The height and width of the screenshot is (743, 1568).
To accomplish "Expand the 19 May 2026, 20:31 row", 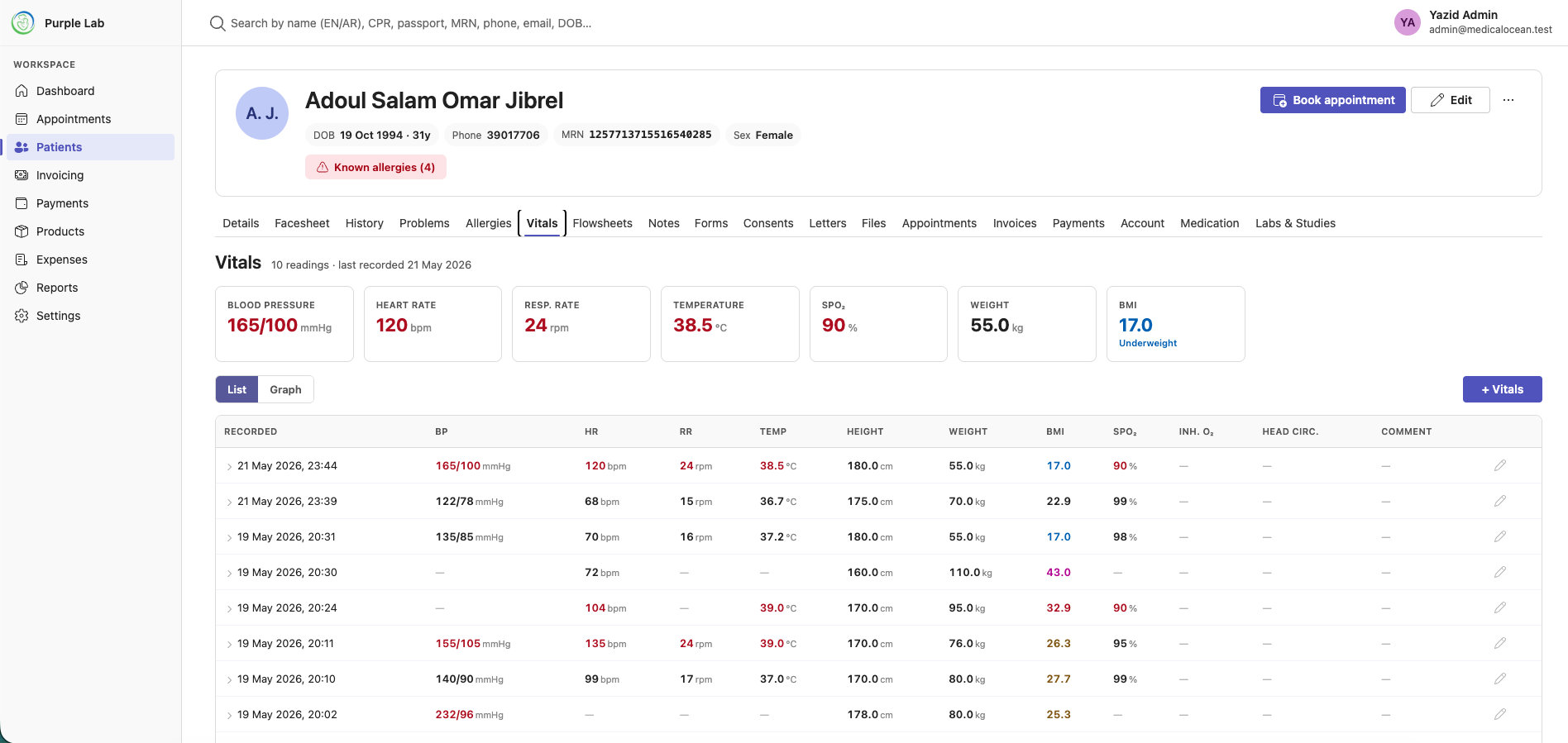I will (229, 538).
